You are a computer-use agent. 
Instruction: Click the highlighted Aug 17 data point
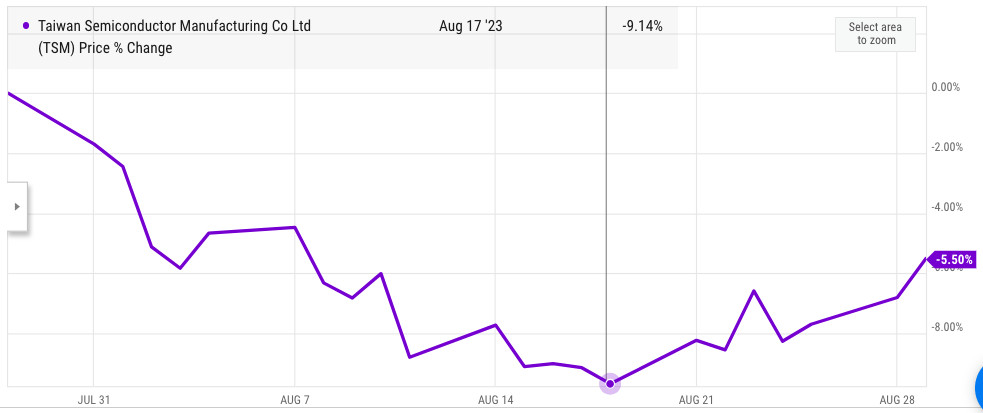click(609, 382)
